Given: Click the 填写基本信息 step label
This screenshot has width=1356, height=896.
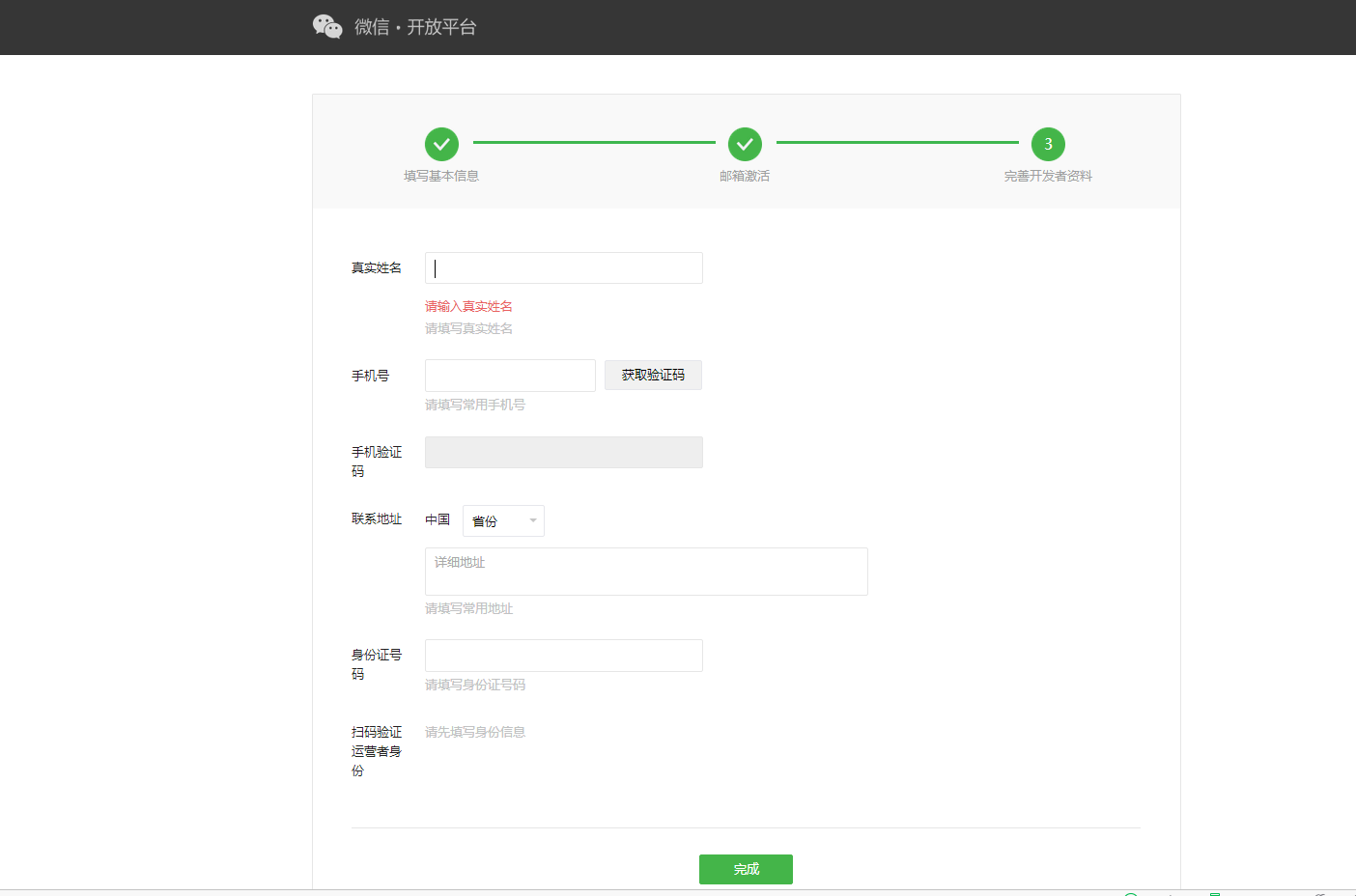Looking at the screenshot, I should pos(441,176).
